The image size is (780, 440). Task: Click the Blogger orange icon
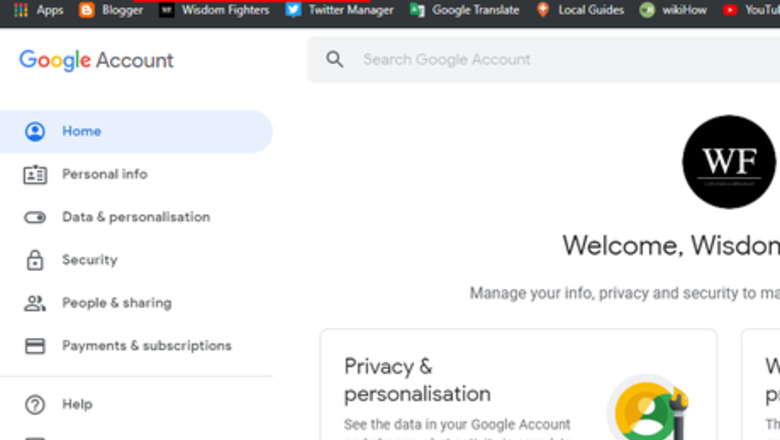click(87, 10)
